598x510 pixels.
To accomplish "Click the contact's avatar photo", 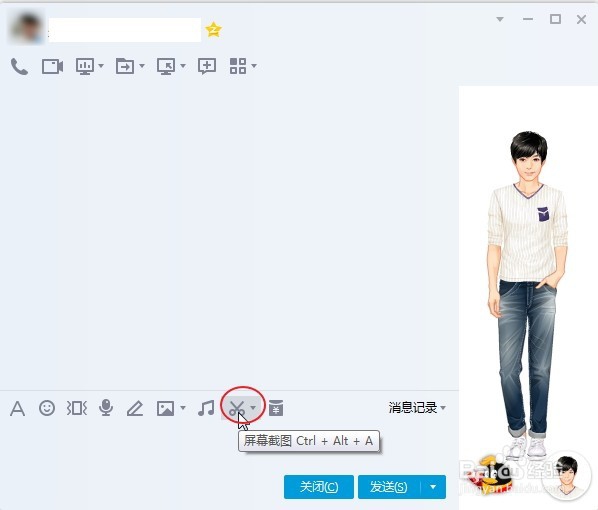I will (26, 28).
